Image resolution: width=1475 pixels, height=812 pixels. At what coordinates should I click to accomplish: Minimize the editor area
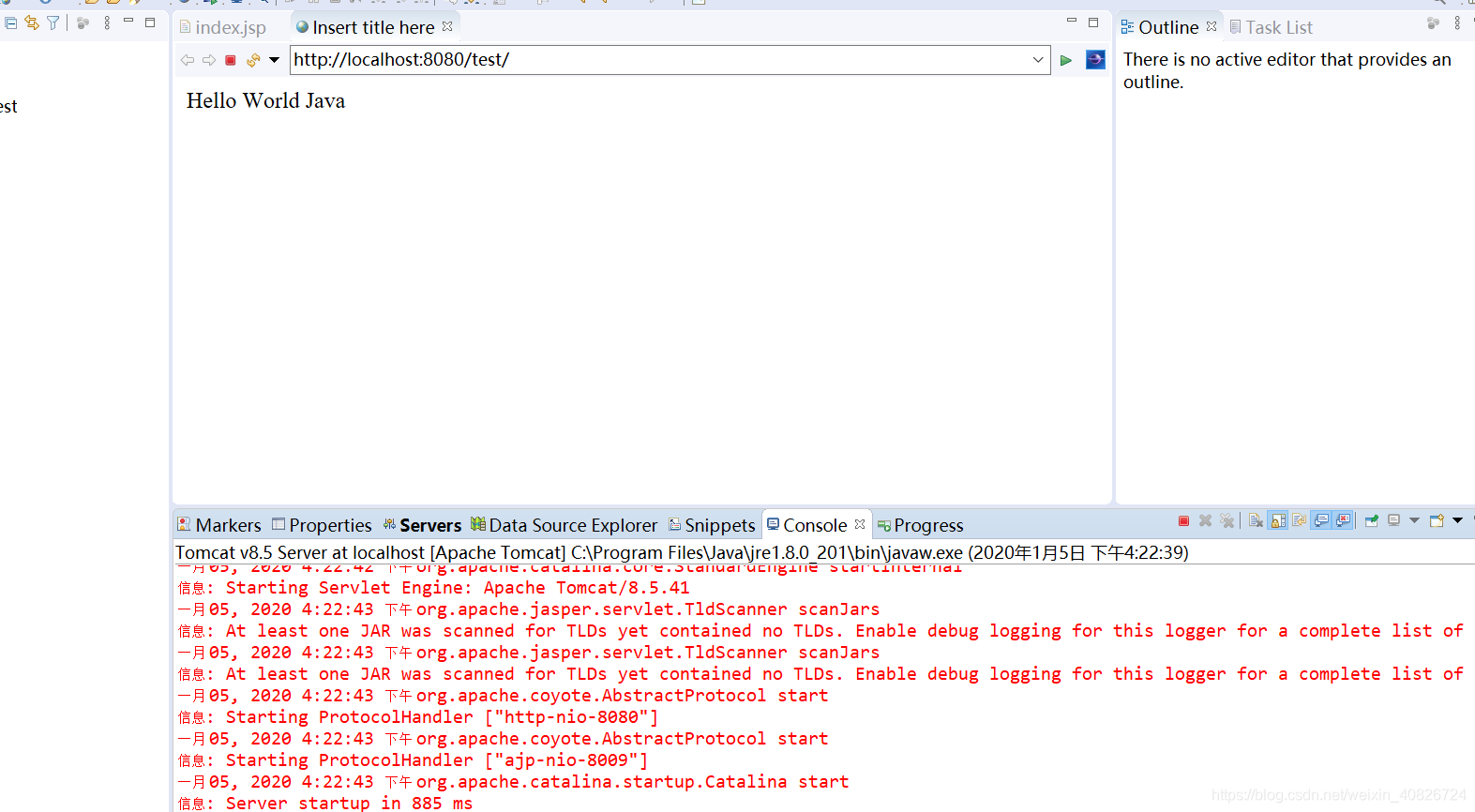[x=1072, y=21]
